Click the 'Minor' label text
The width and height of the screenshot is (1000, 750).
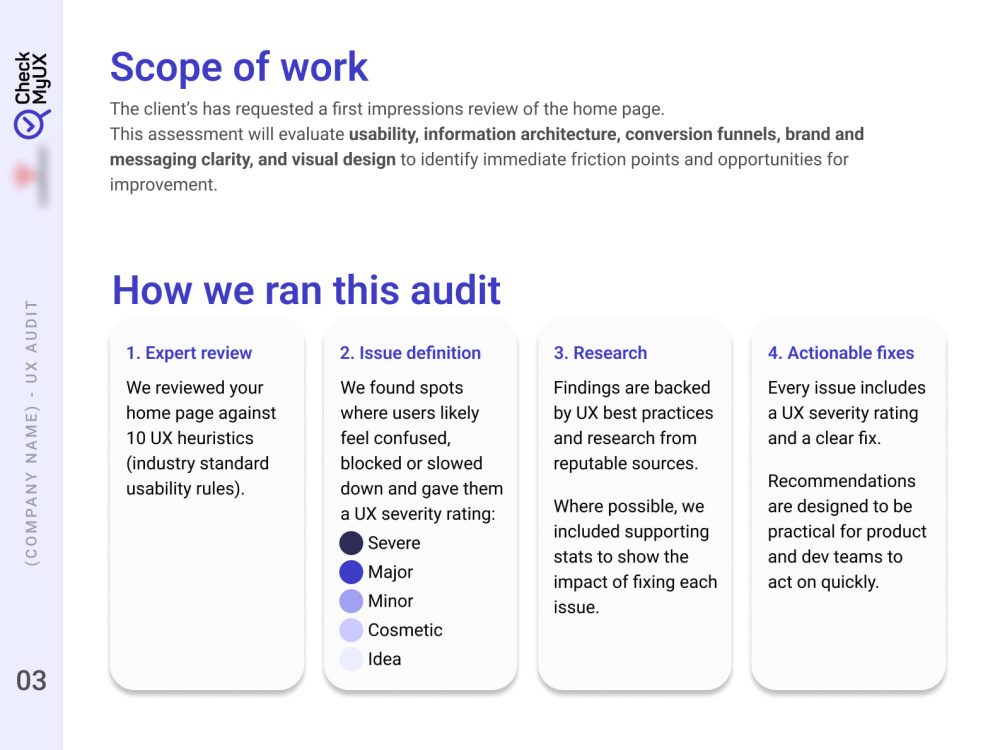390,601
